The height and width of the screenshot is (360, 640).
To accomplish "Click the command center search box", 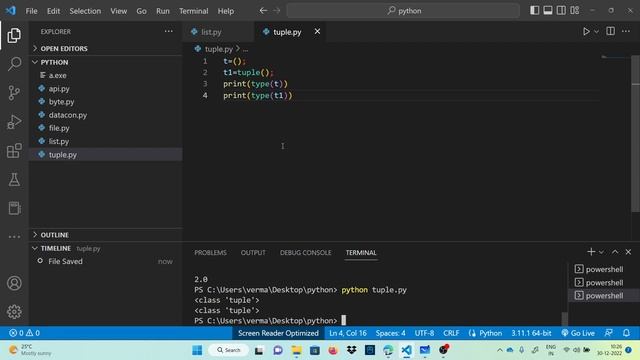I will [x=403, y=11].
